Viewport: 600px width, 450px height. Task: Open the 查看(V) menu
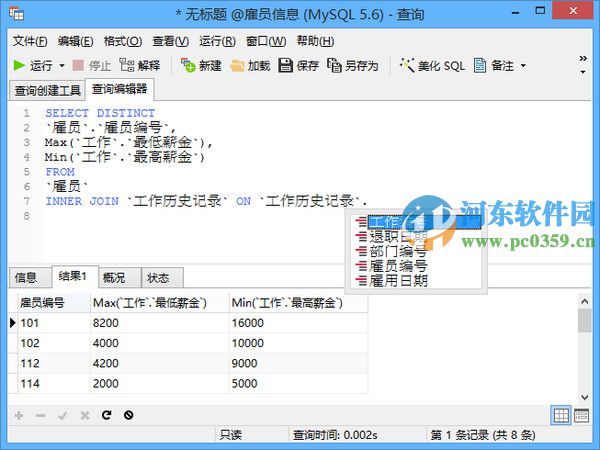[171, 41]
